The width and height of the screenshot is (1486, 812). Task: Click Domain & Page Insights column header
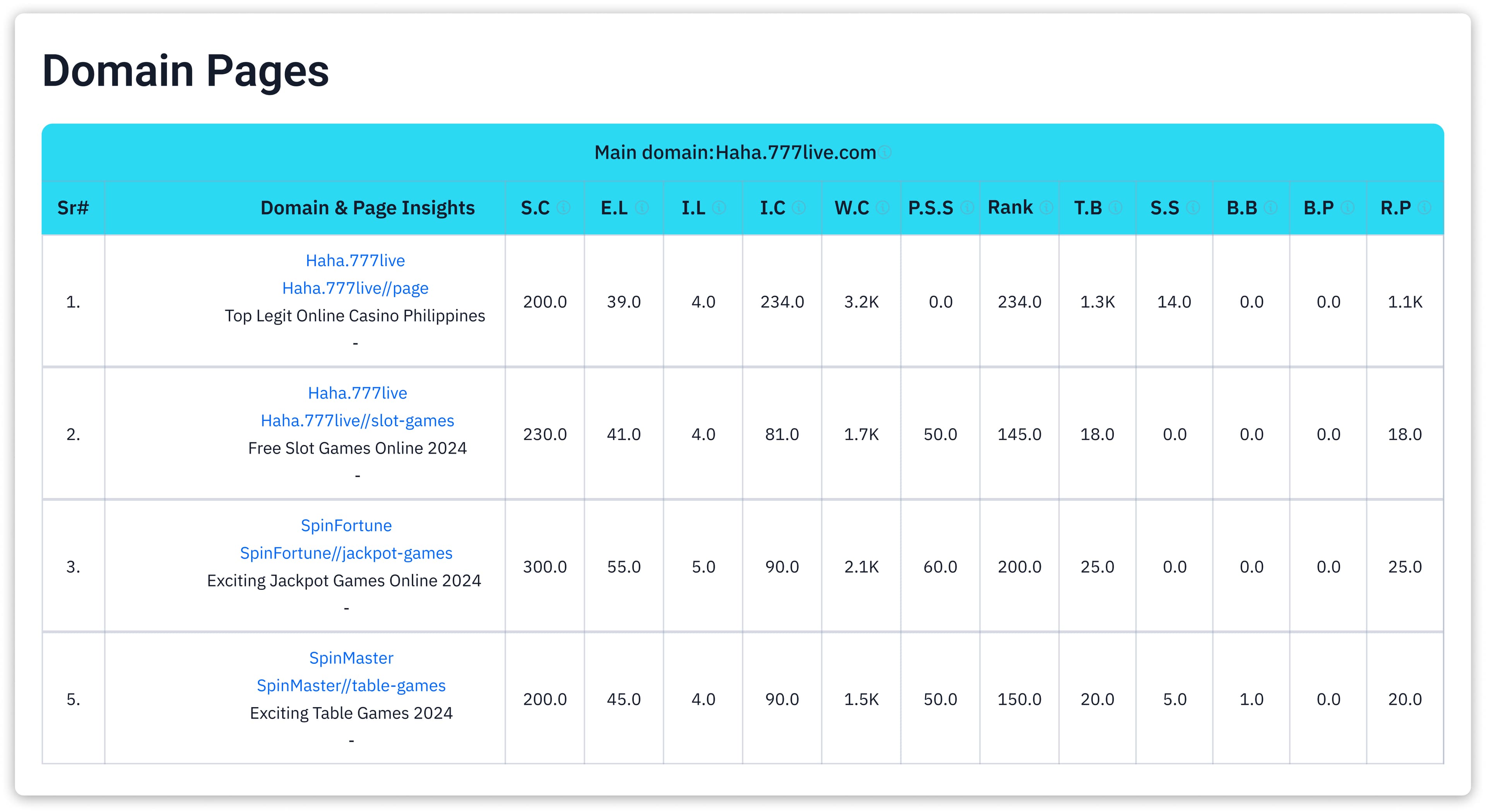tap(368, 208)
